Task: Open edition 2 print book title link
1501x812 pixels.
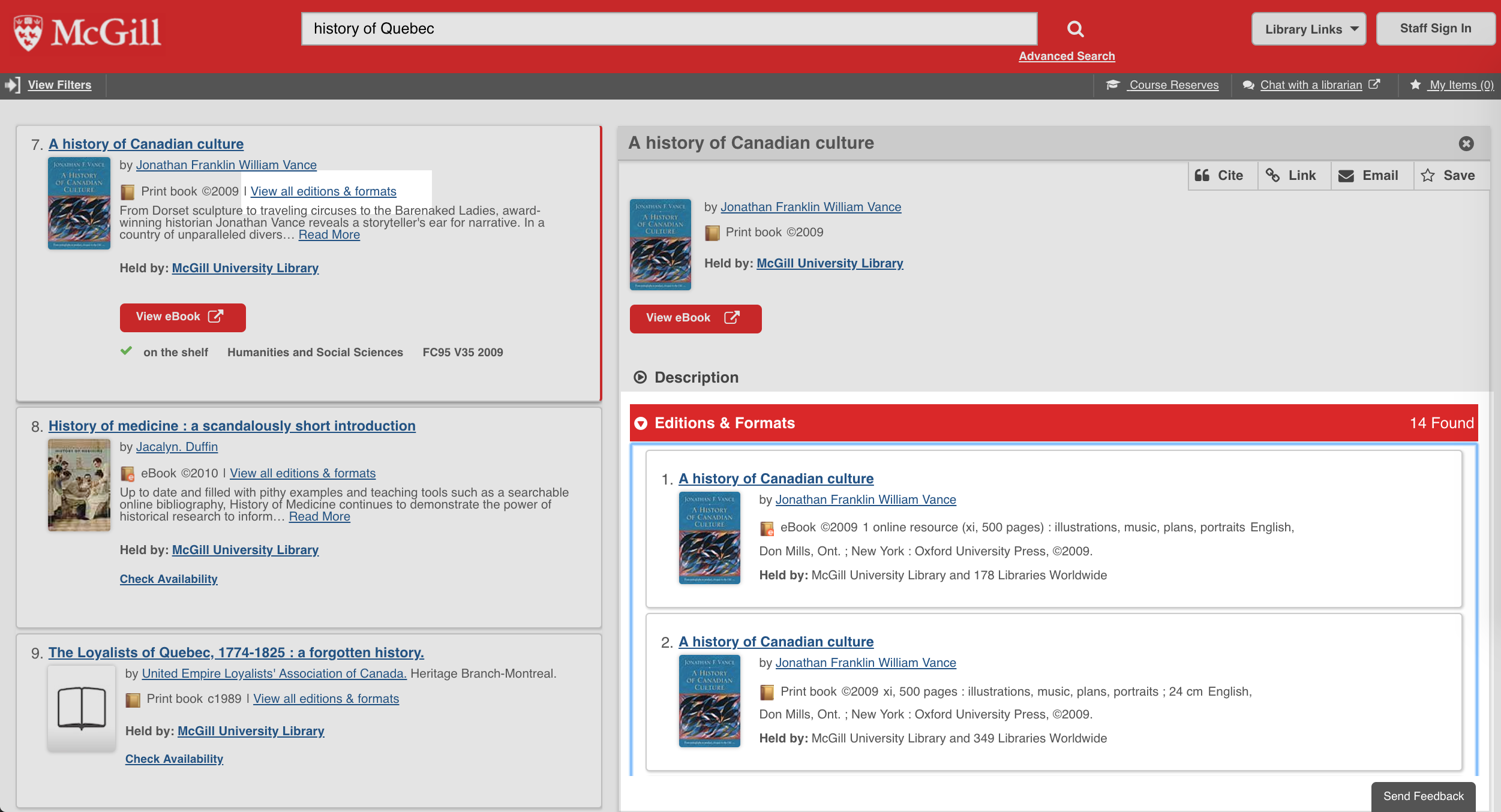Action: [776, 642]
